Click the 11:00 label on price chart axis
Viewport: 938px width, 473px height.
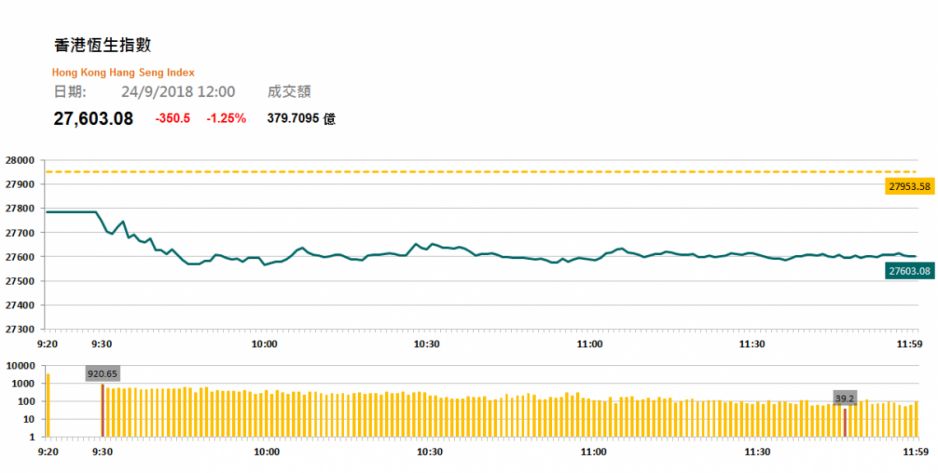590,344
